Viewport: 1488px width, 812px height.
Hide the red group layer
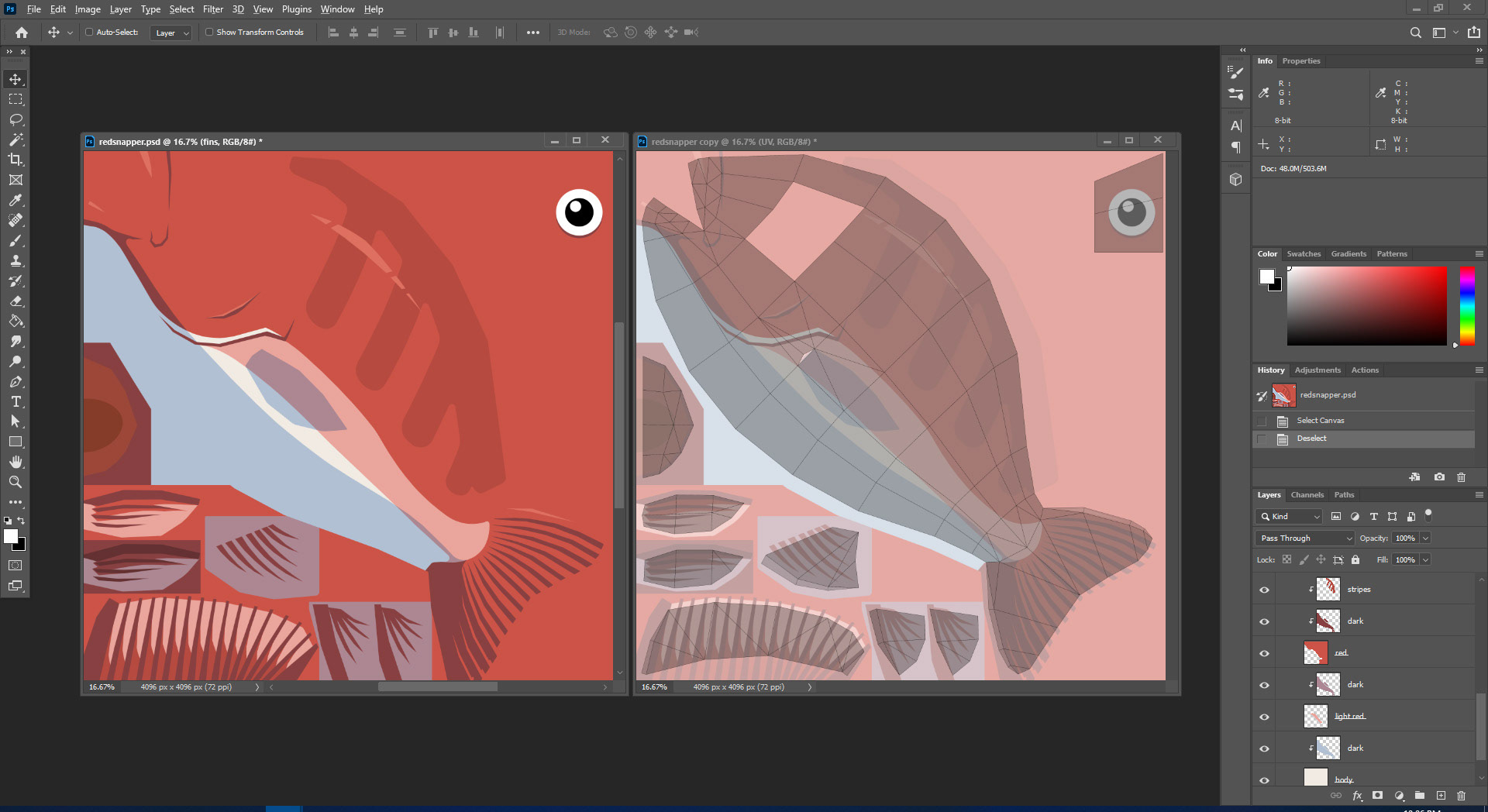click(x=1264, y=653)
